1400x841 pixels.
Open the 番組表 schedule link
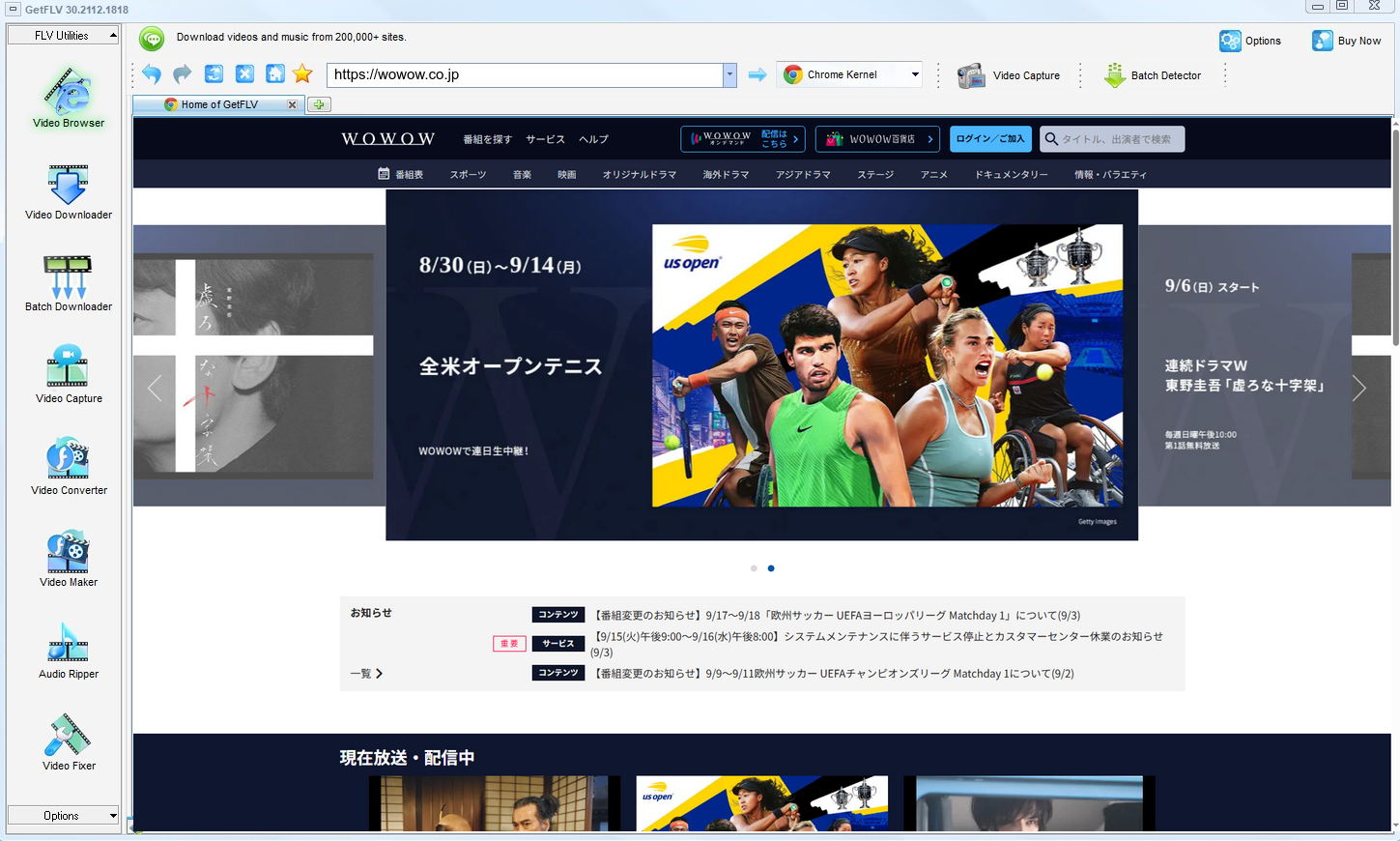pos(401,175)
